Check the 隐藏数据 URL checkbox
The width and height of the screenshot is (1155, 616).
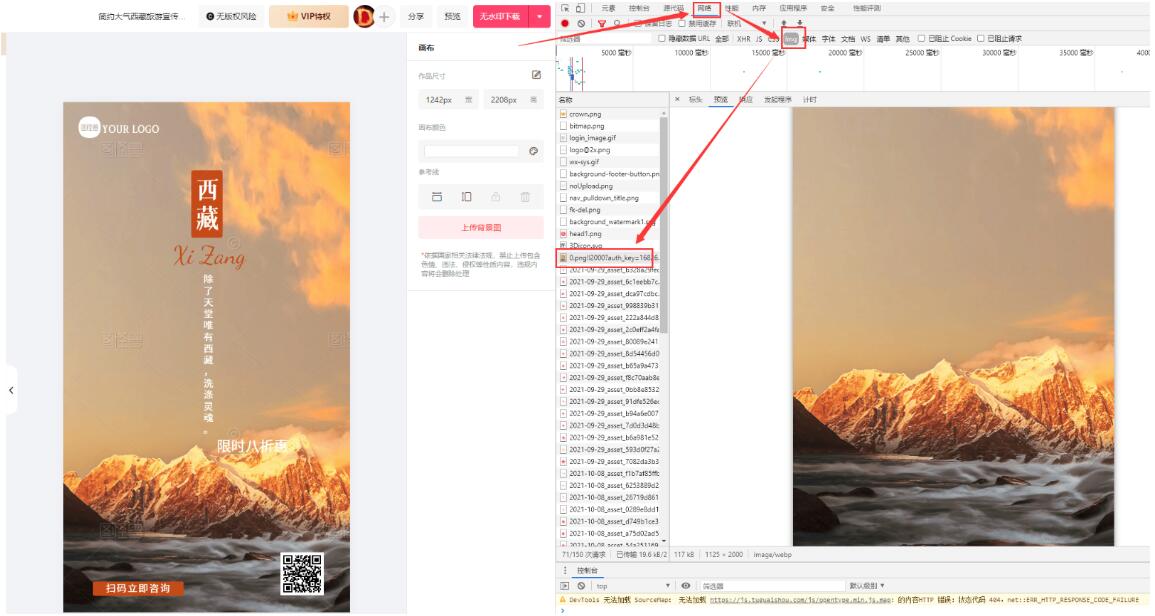click(661, 39)
